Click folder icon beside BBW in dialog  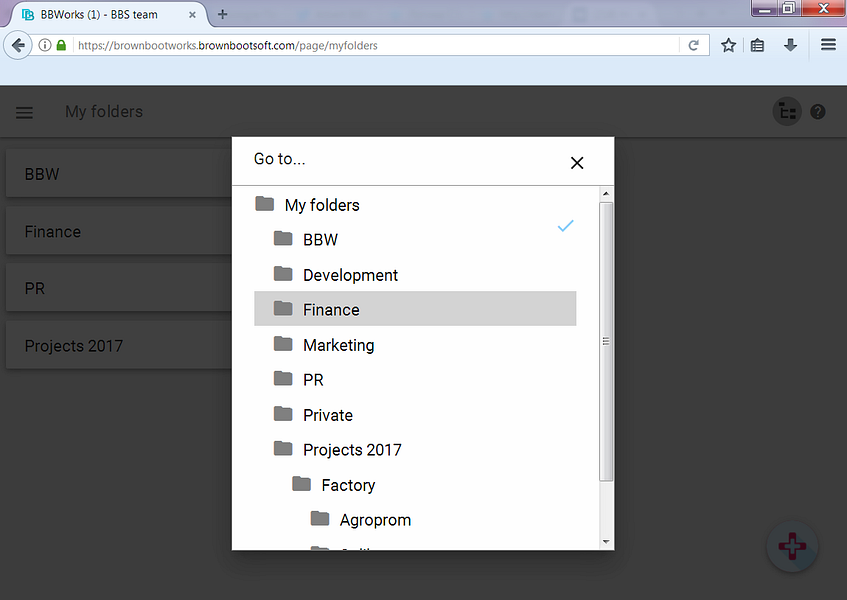283,238
